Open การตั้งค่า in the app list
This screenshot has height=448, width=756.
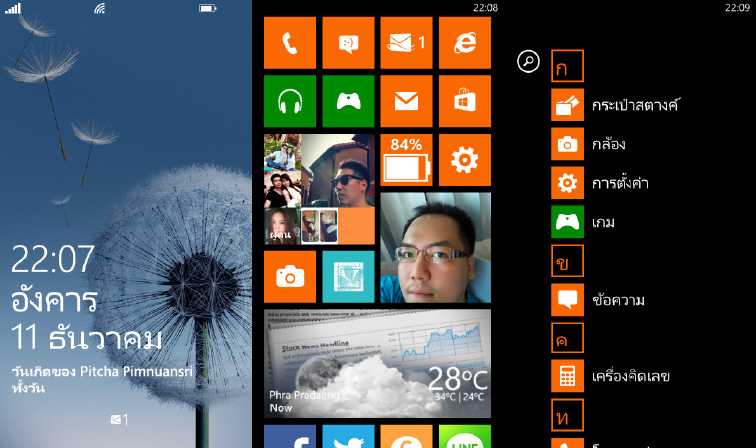point(620,183)
